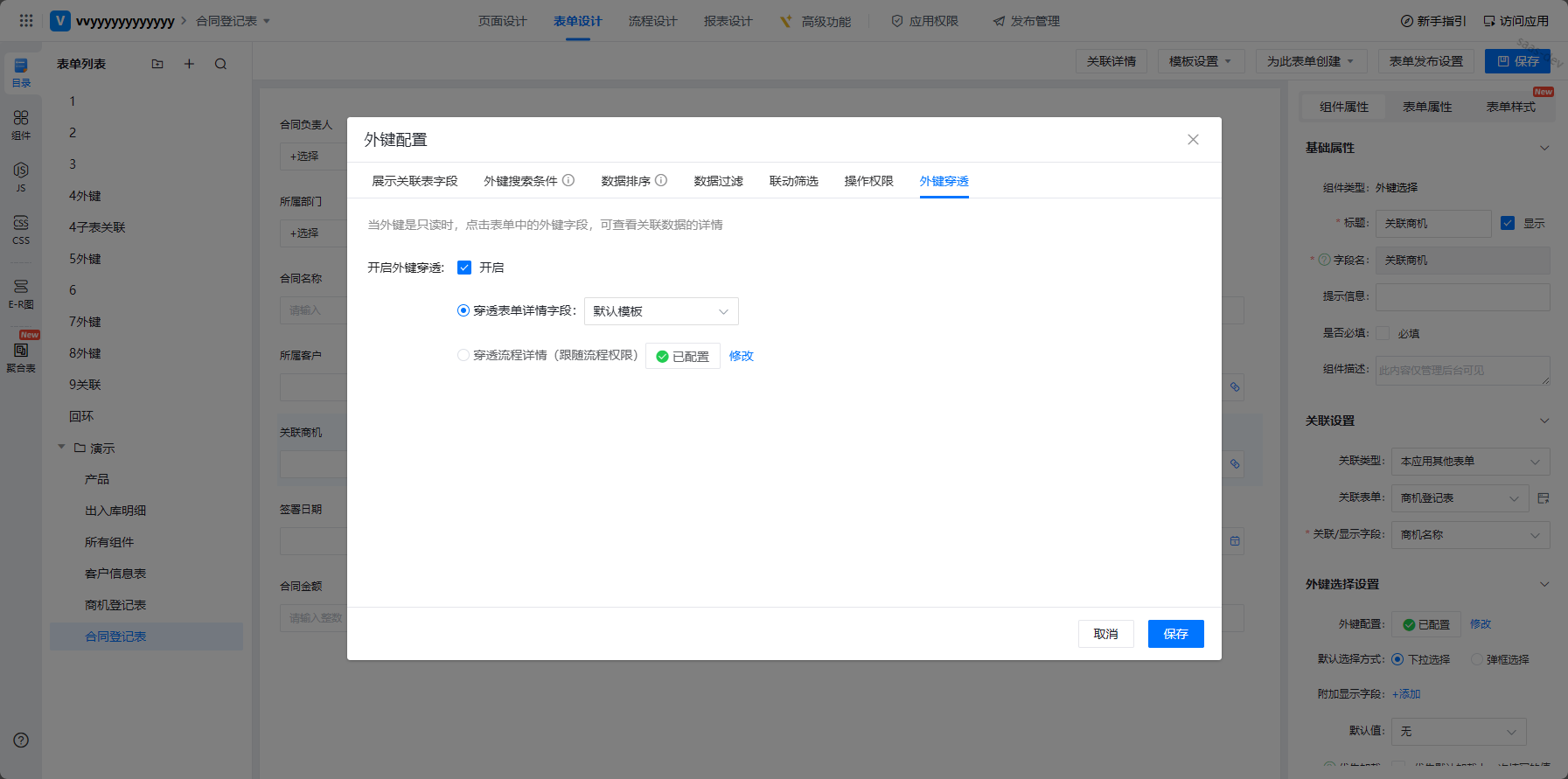Open the CSS editor sidebar icon

(21, 228)
